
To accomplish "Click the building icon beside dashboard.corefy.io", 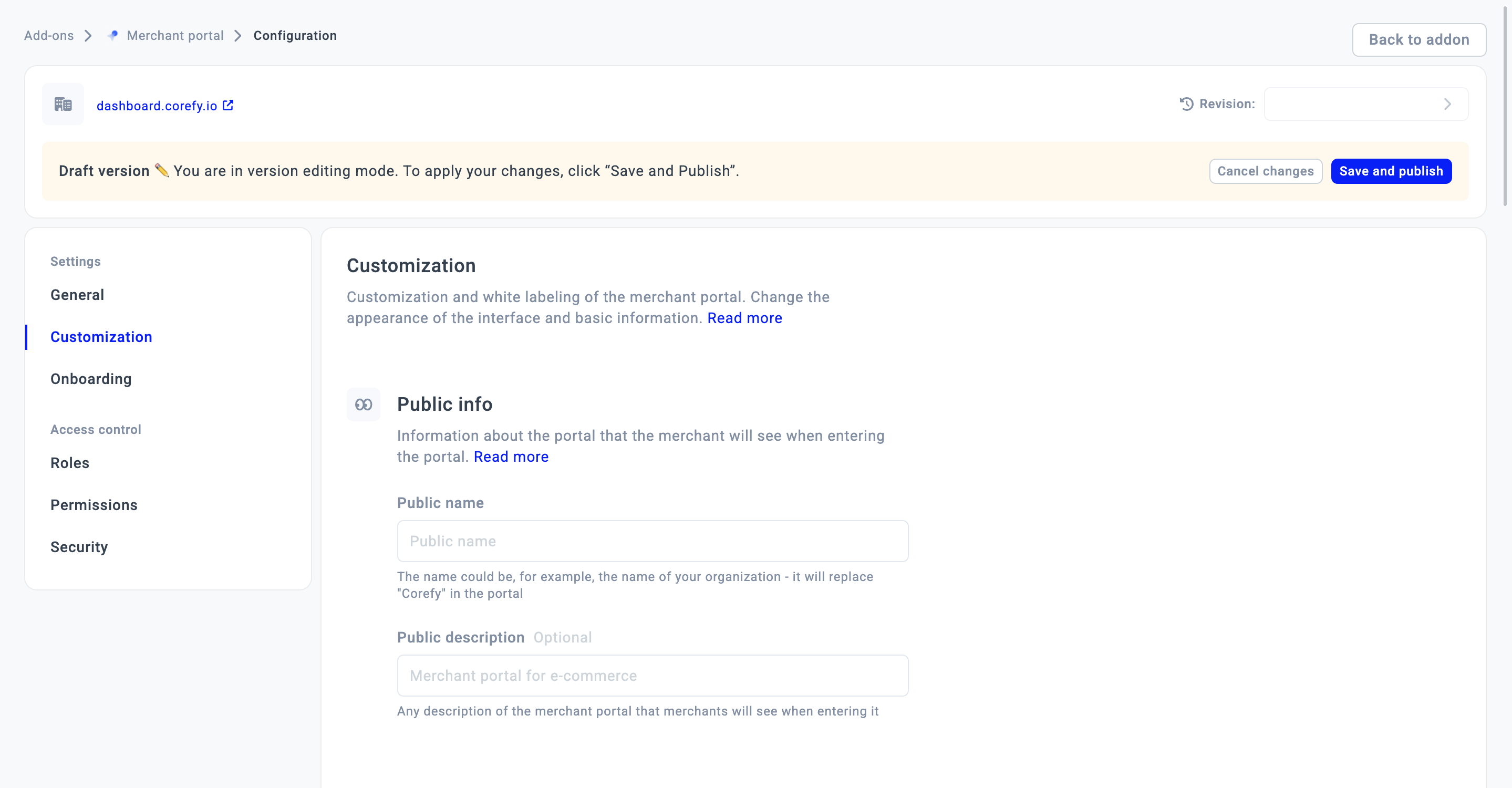I will [x=63, y=105].
